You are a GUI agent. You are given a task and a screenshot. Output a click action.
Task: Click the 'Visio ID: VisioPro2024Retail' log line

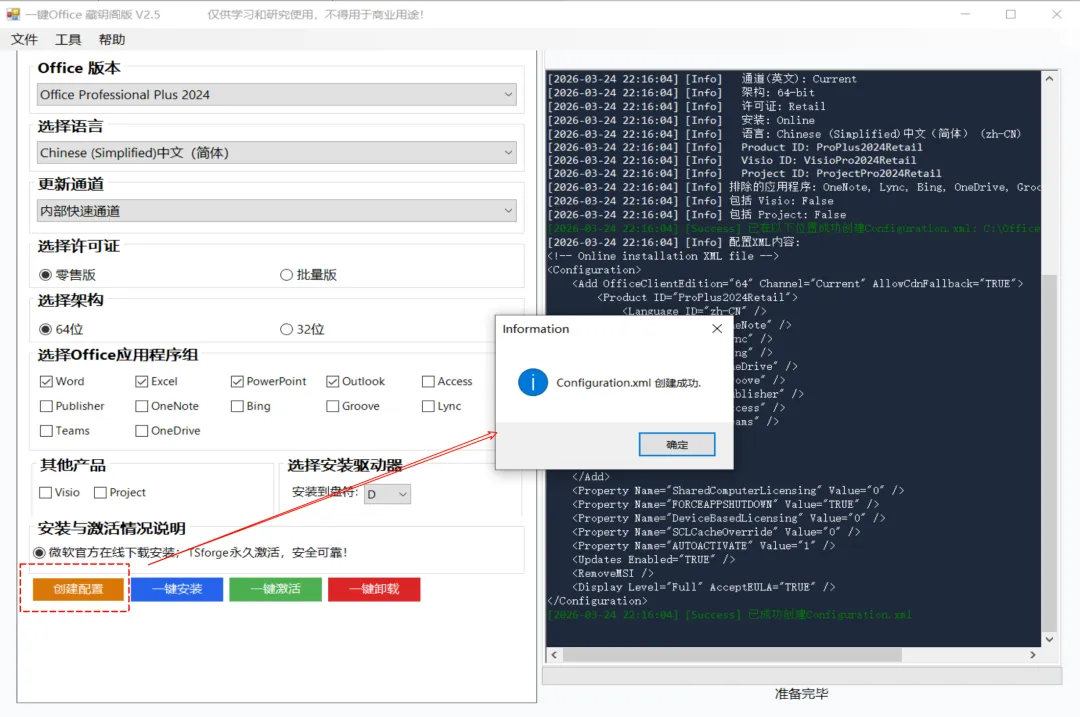[732, 160]
